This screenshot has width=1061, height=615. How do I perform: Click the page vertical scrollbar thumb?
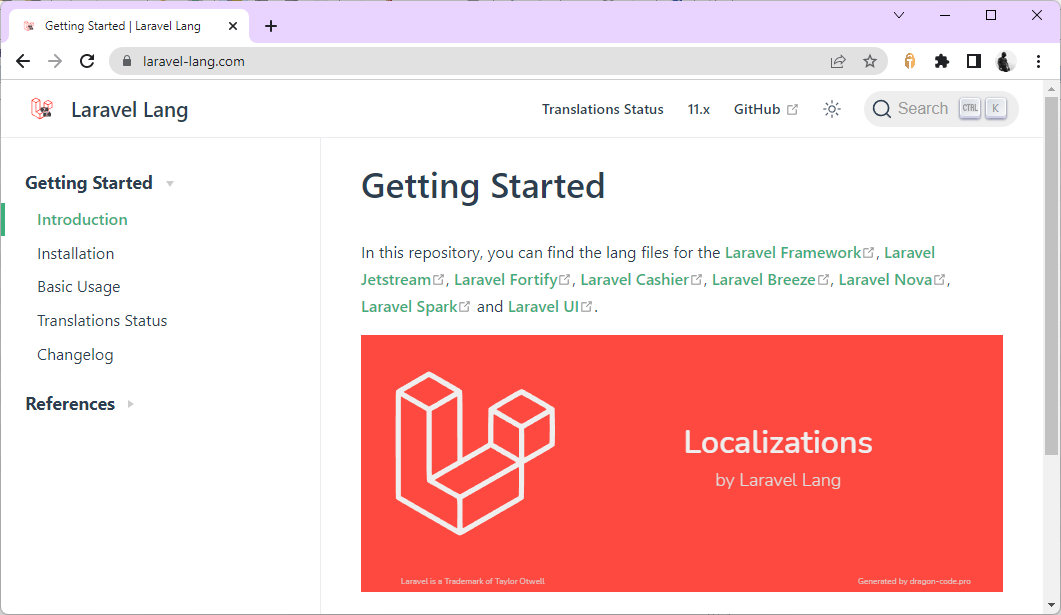(x=1051, y=275)
